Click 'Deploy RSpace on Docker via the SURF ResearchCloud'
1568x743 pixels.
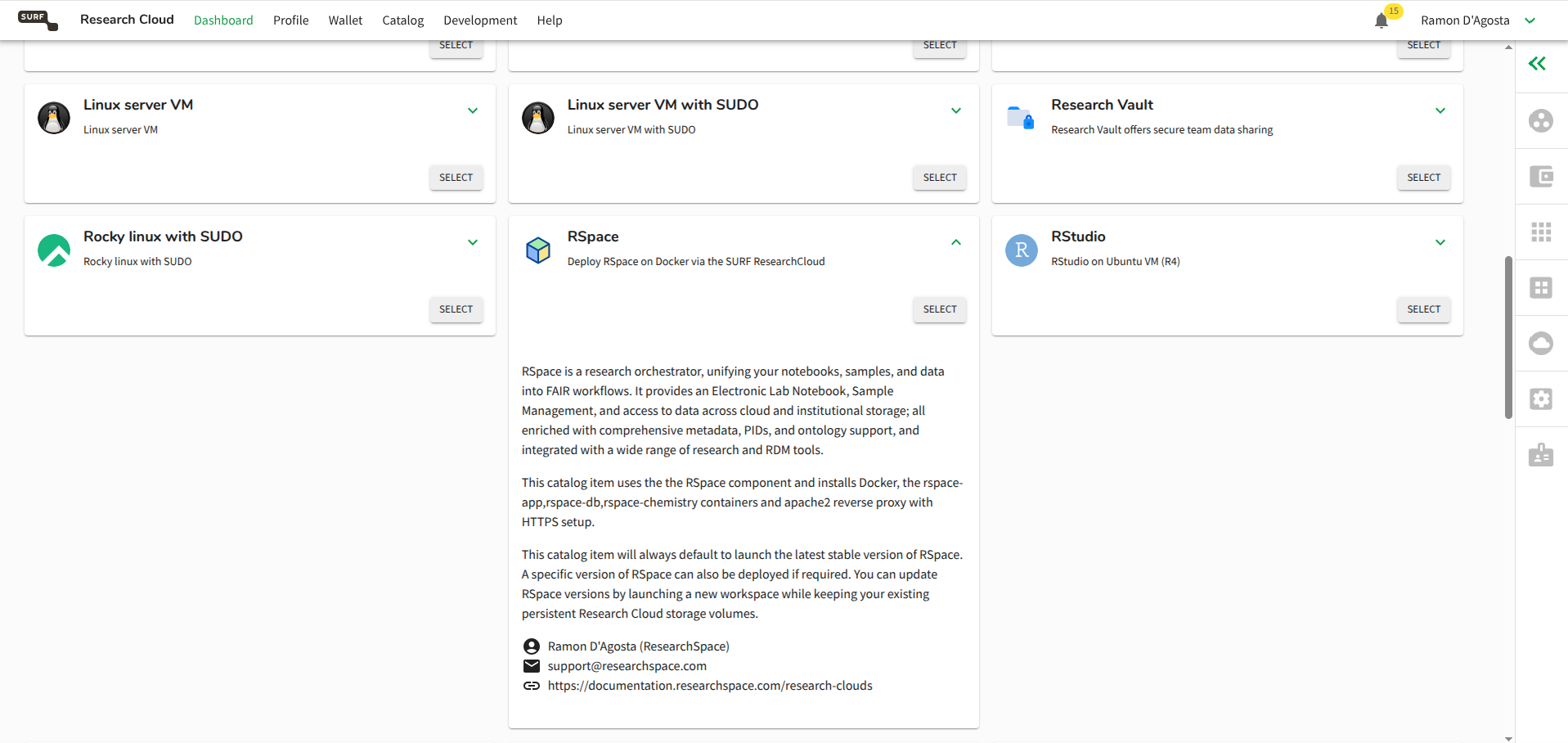tap(696, 262)
